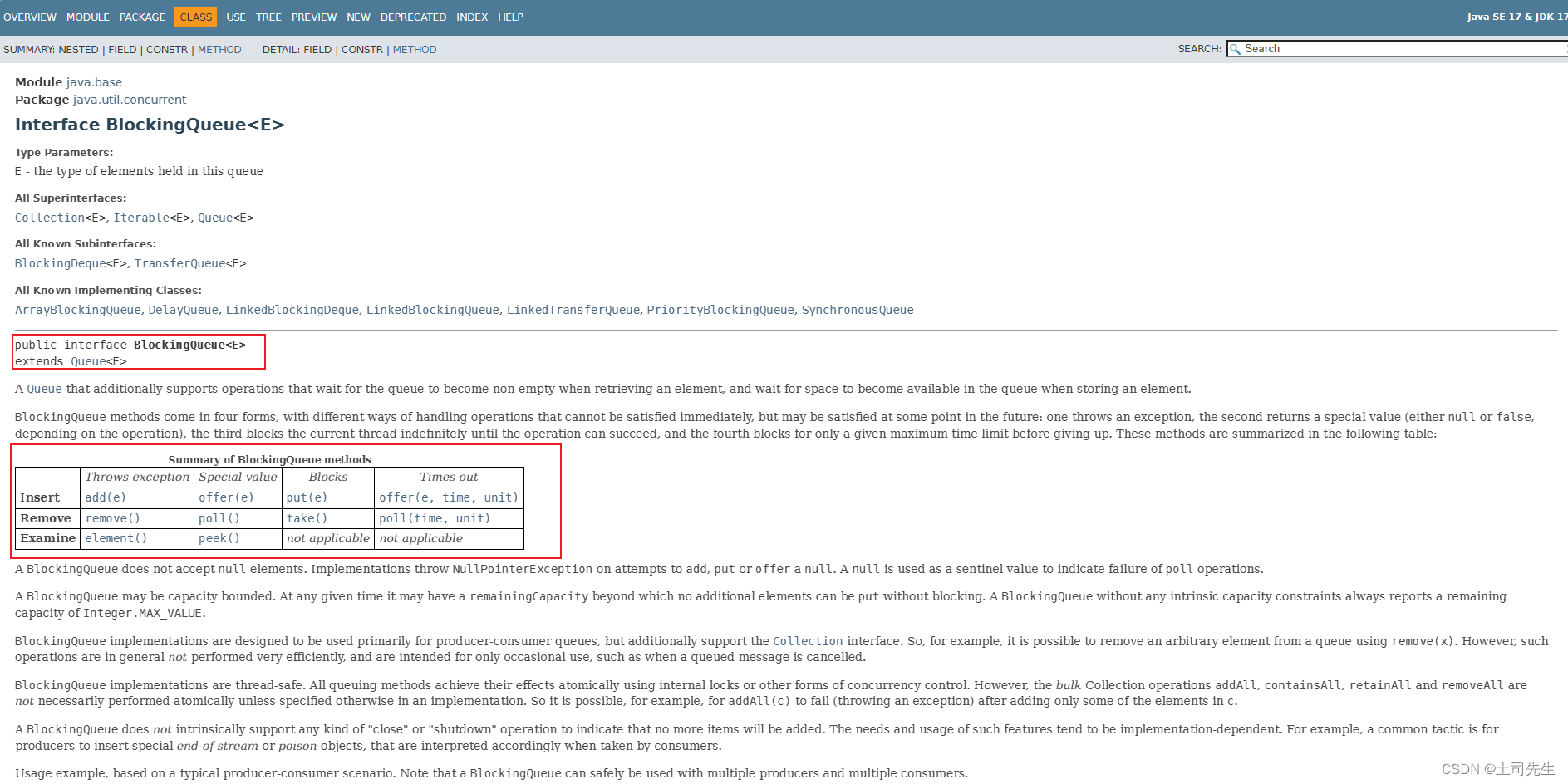Open the java.util.concurrent package link

[129, 99]
